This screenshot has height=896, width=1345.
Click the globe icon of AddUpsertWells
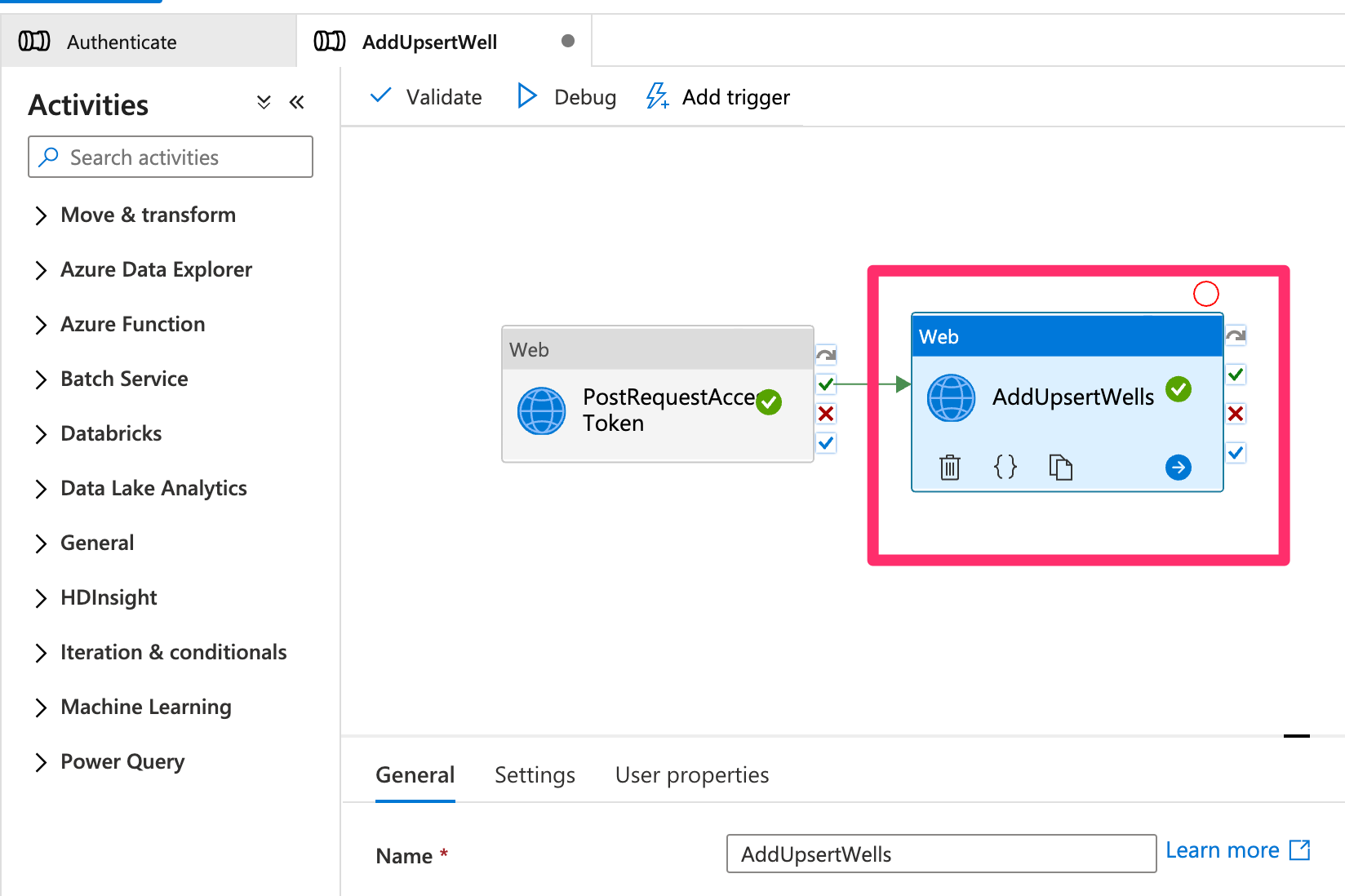952,397
